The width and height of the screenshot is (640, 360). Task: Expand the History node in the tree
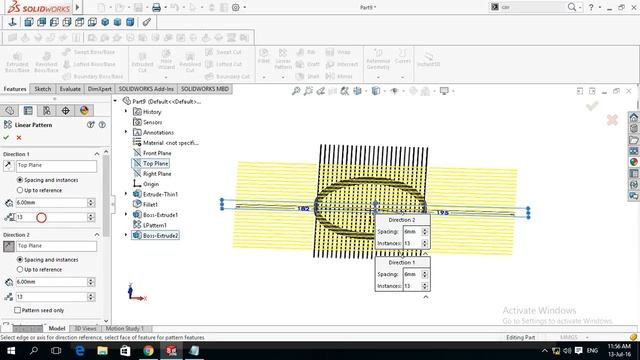click(126, 111)
